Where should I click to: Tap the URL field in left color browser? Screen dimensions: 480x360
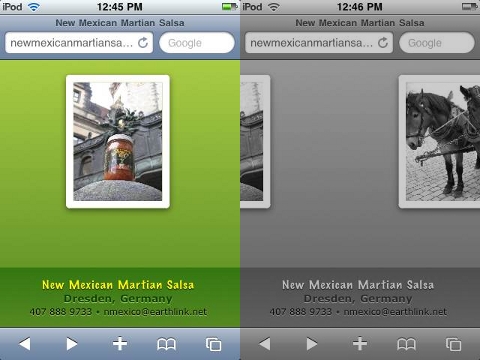click(x=79, y=43)
